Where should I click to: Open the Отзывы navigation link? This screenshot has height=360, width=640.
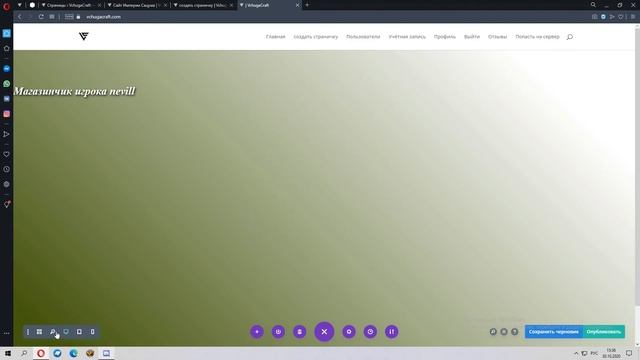point(498,37)
